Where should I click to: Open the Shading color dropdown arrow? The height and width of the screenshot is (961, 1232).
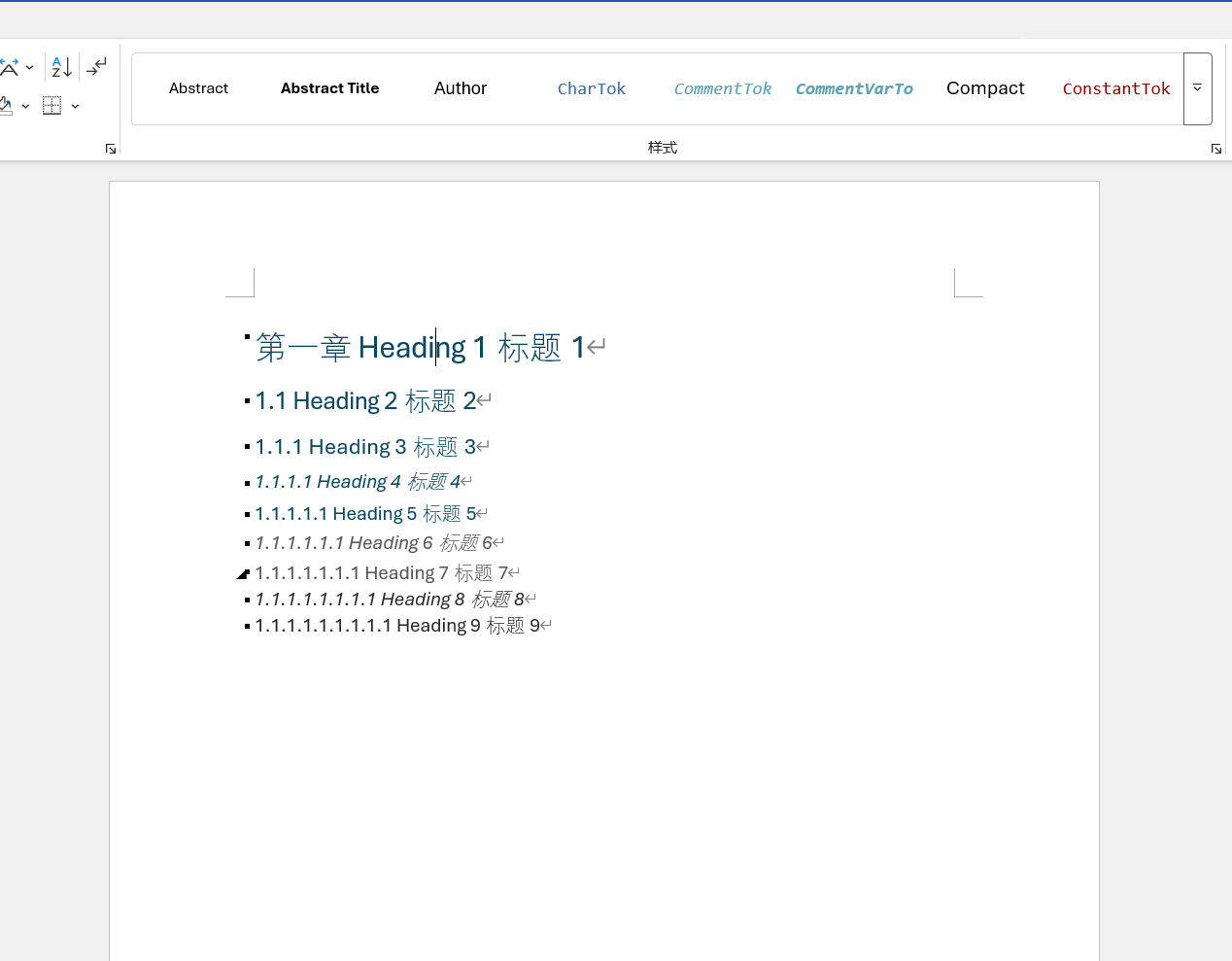coord(25,106)
